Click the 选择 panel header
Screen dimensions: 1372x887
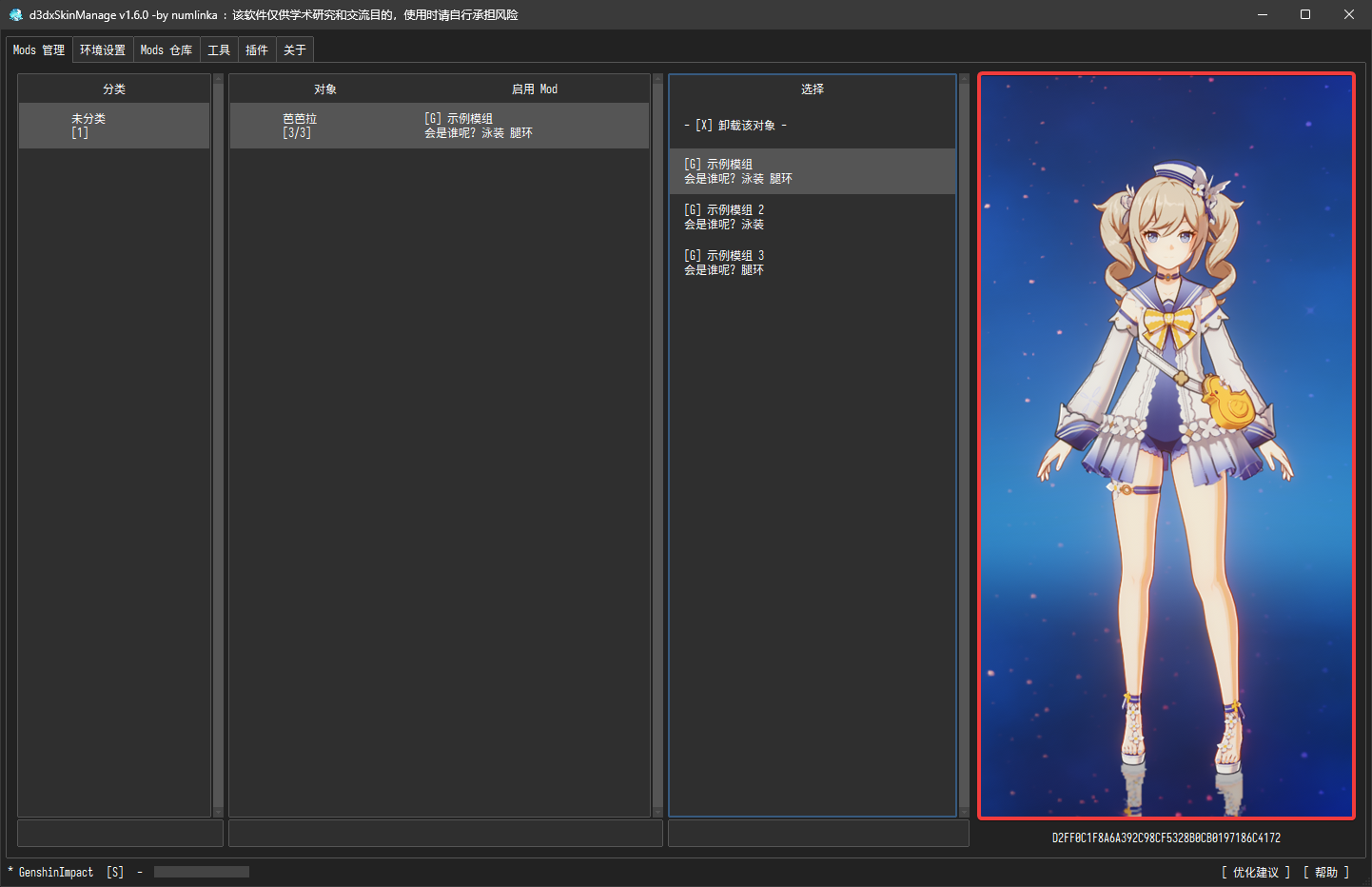pos(812,89)
